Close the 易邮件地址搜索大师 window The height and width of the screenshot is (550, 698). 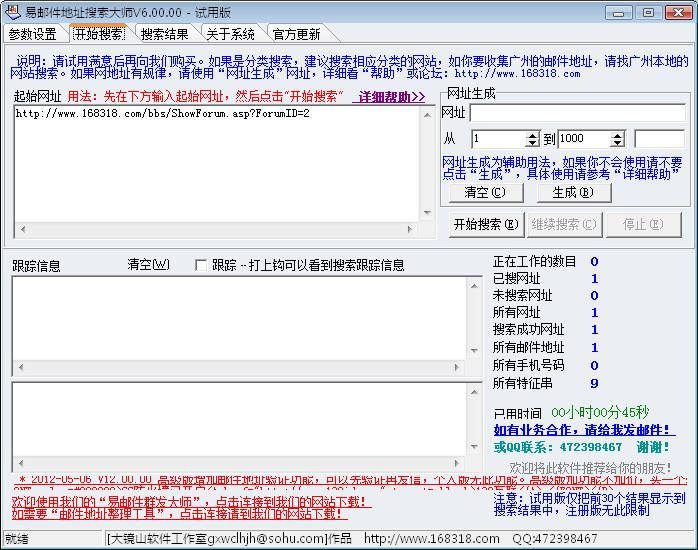[678, 12]
